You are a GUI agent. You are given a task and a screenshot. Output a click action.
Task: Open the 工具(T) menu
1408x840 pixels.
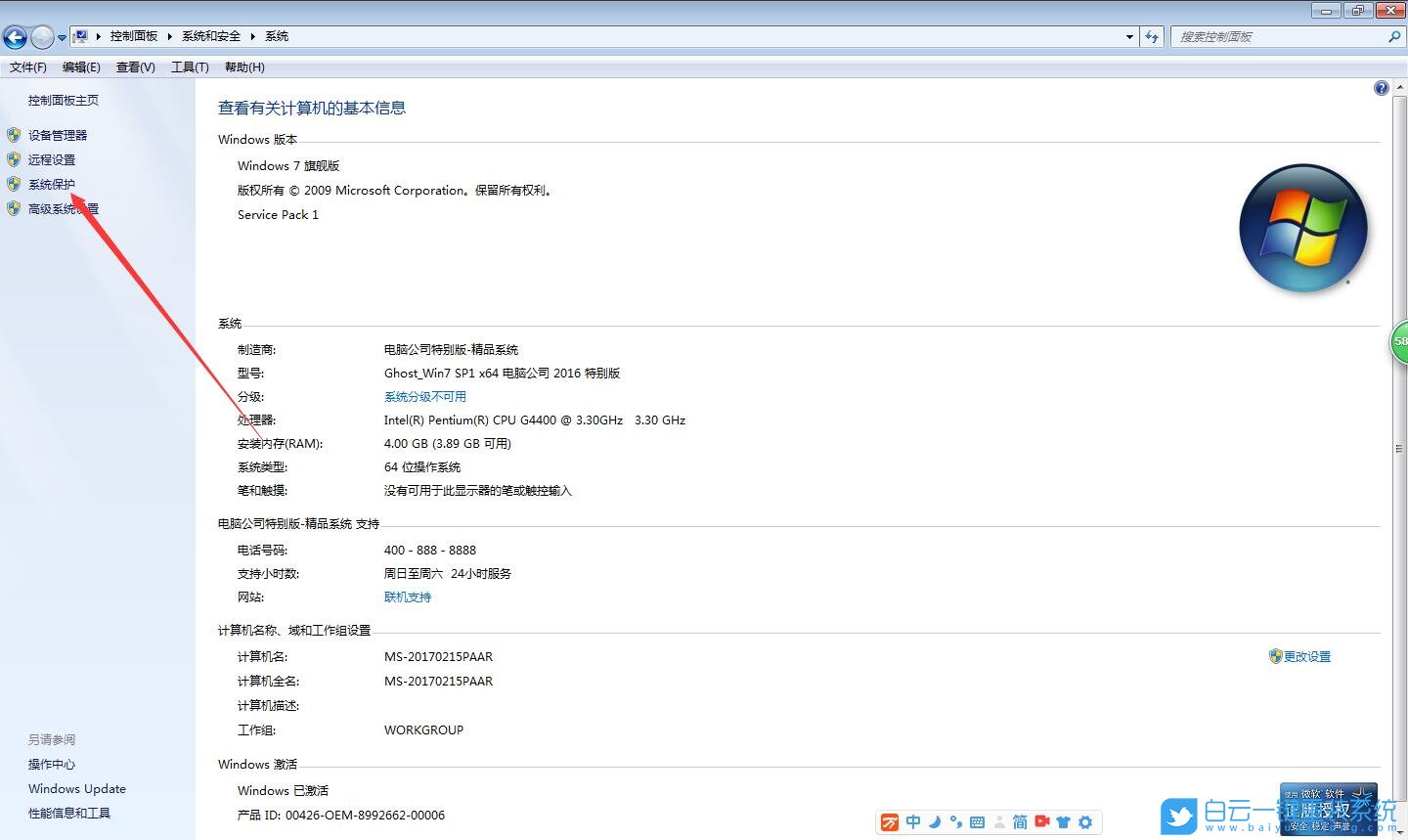[190, 67]
